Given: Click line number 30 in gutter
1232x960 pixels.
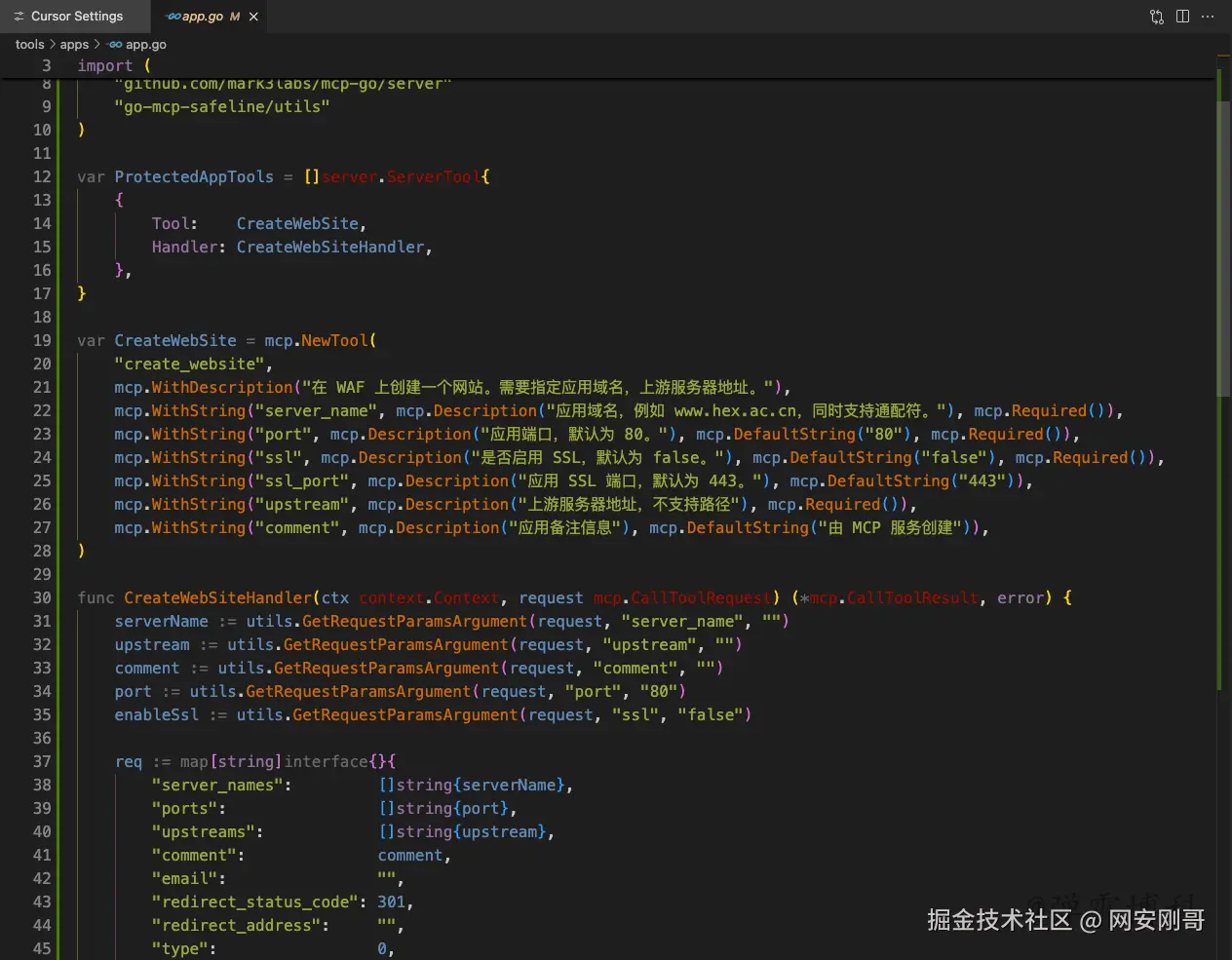Looking at the screenshot, I should tap(42, 598).
